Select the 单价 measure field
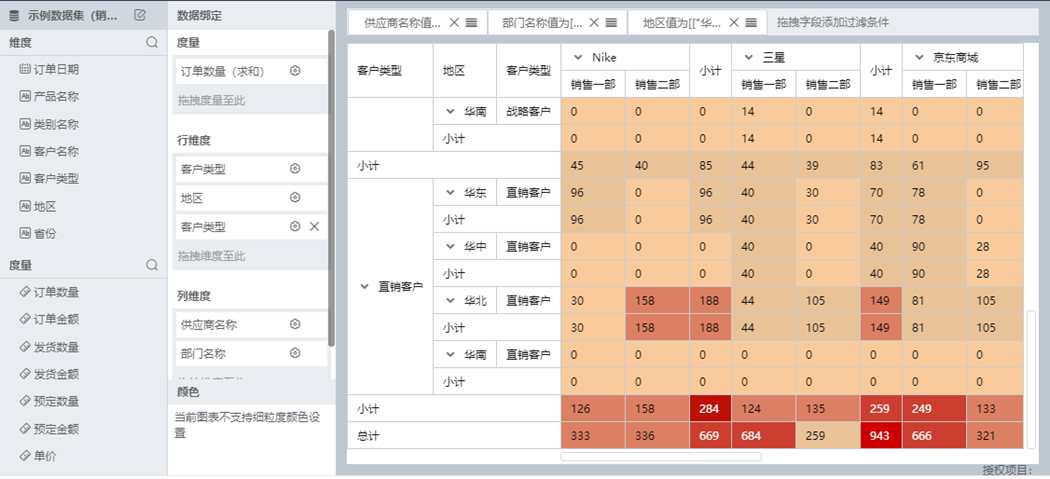The height and width of the screenshot is (479, 1050). (x=38, y=456)
